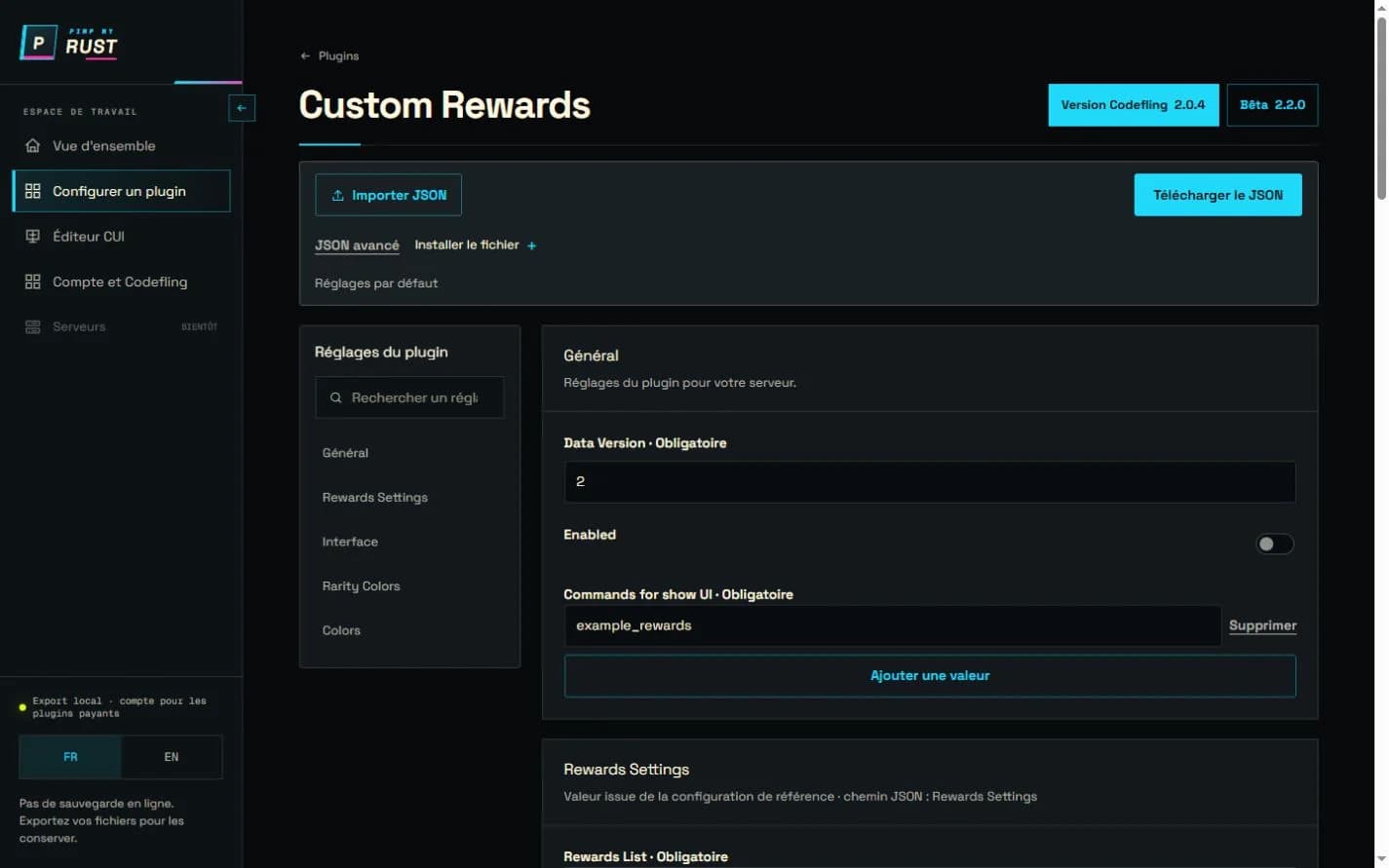Click the Rewards Settings section heading
Image resolution: width=1389 pixels, height=868 pixels.
coord(626,770)
